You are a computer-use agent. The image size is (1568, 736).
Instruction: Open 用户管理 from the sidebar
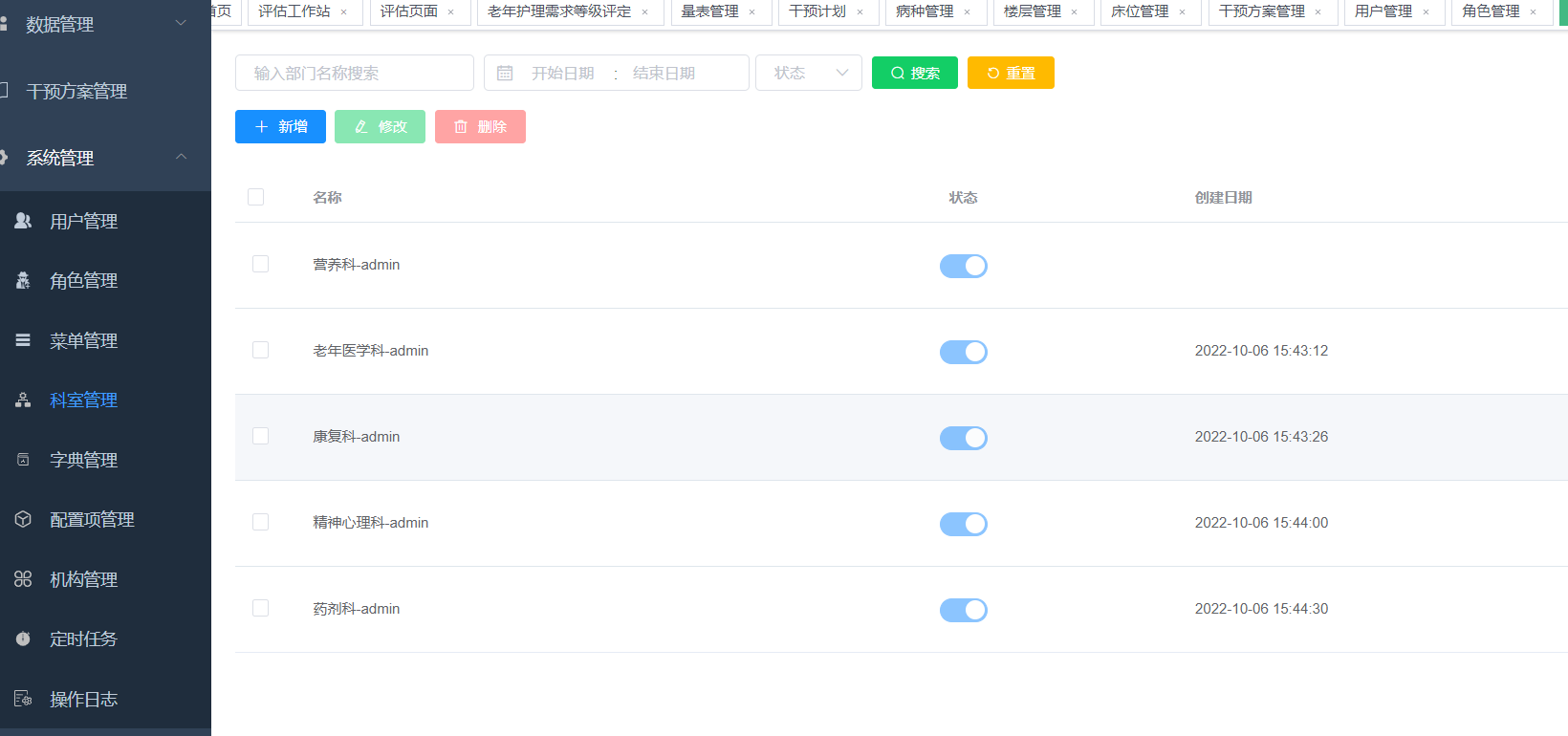105,221
